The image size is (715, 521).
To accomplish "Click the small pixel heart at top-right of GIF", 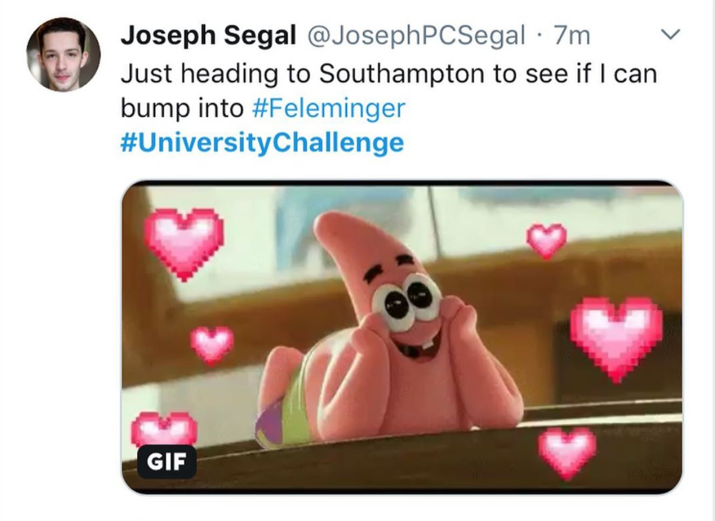I will pyautogui.click(x=546, y=241).
